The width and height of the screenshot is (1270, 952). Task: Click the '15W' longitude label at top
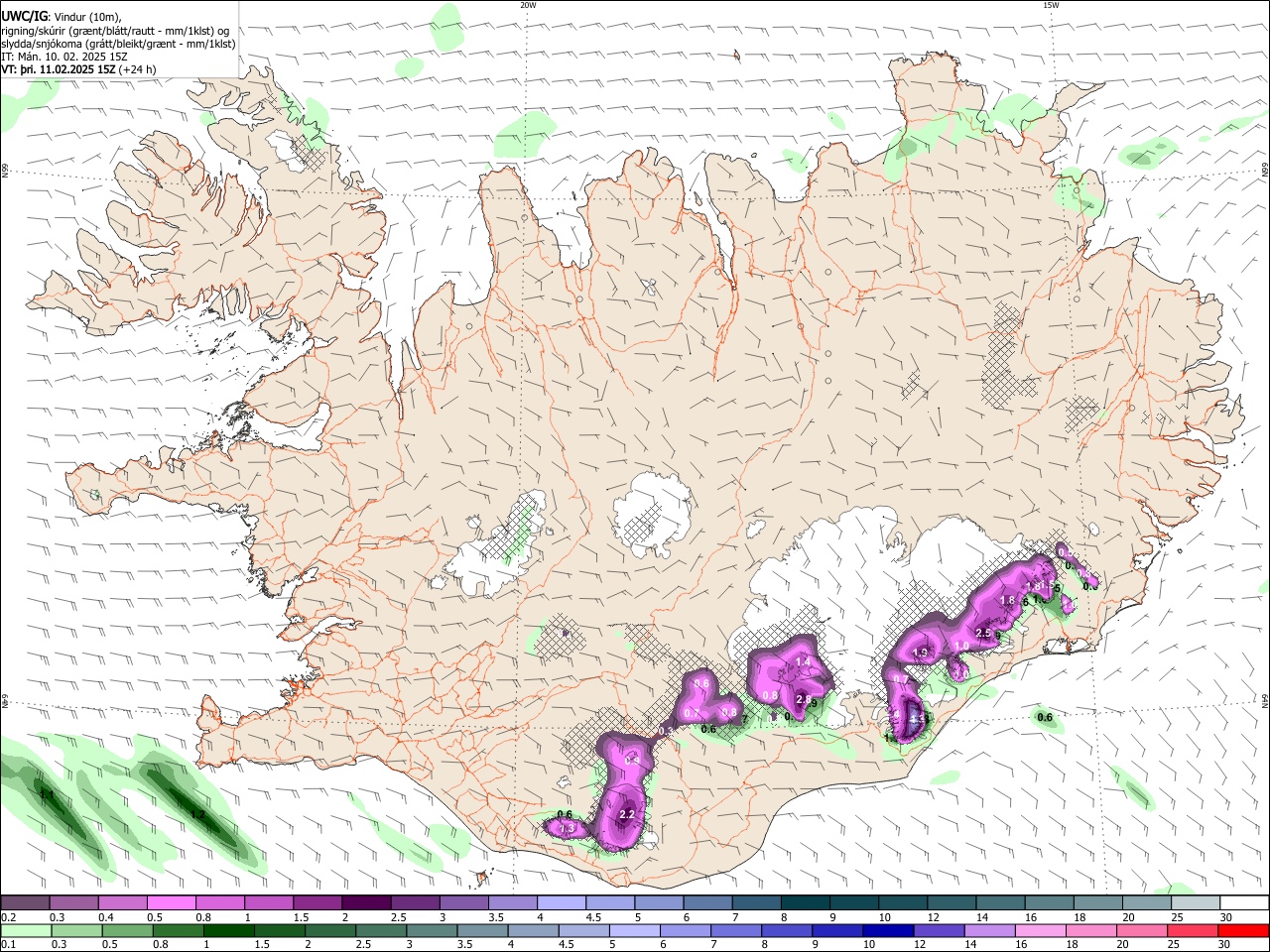pyautogui.click(x=1051, y=5)
